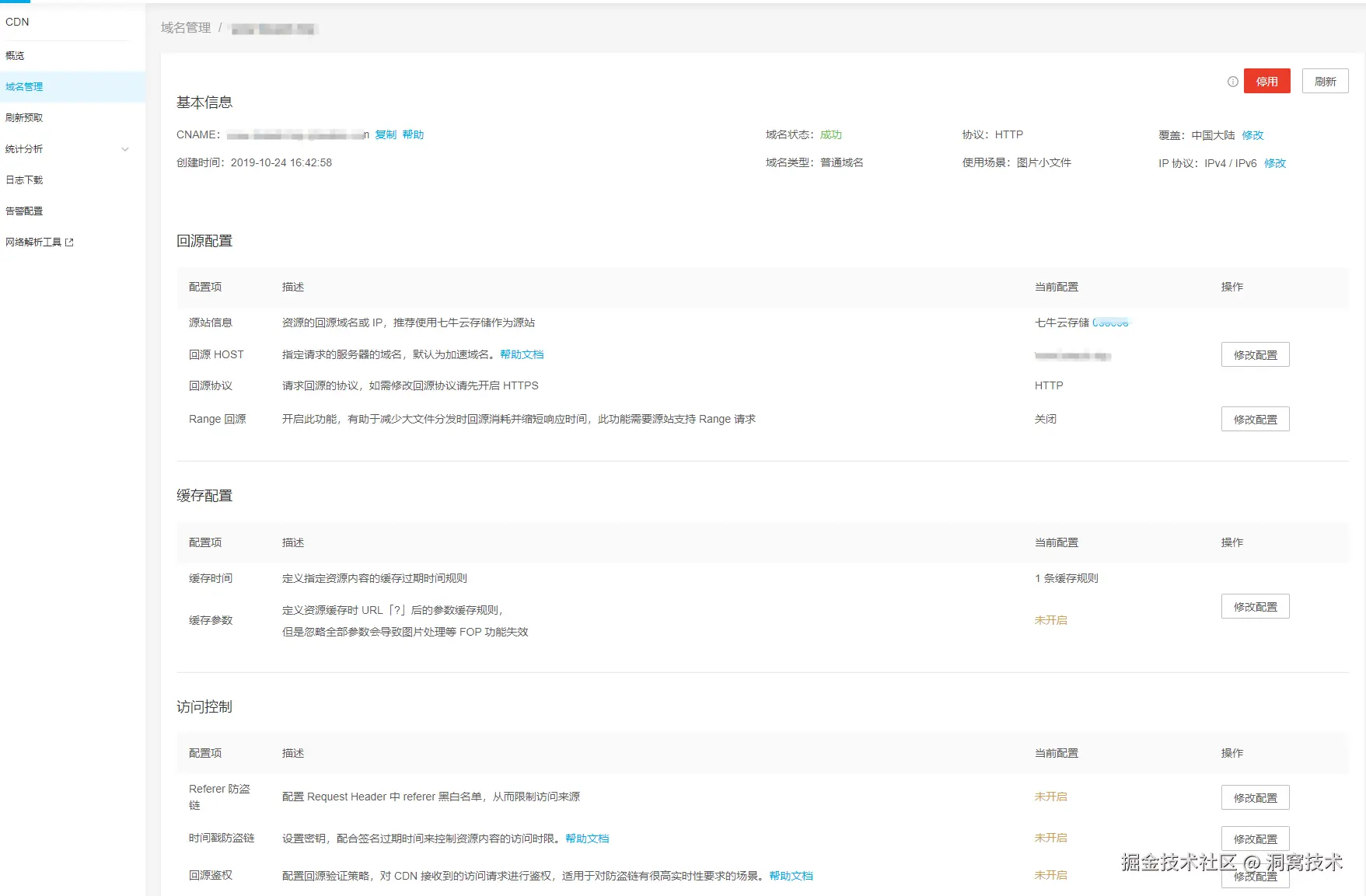The width and height of the screenshot is (1366, 896).
Task: Click the 缓存时间 row label
Action: coord(211,578)
